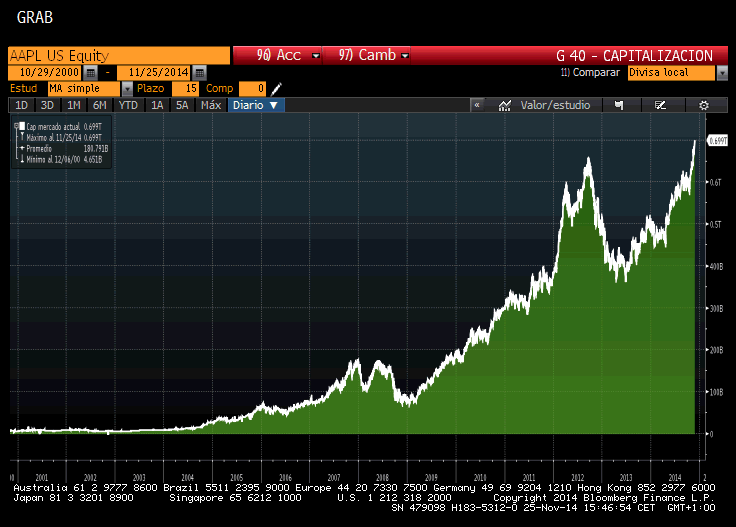This screenshot has height=527, width=736.
Task: Select the 1D range tab
Action: [22, 105]
